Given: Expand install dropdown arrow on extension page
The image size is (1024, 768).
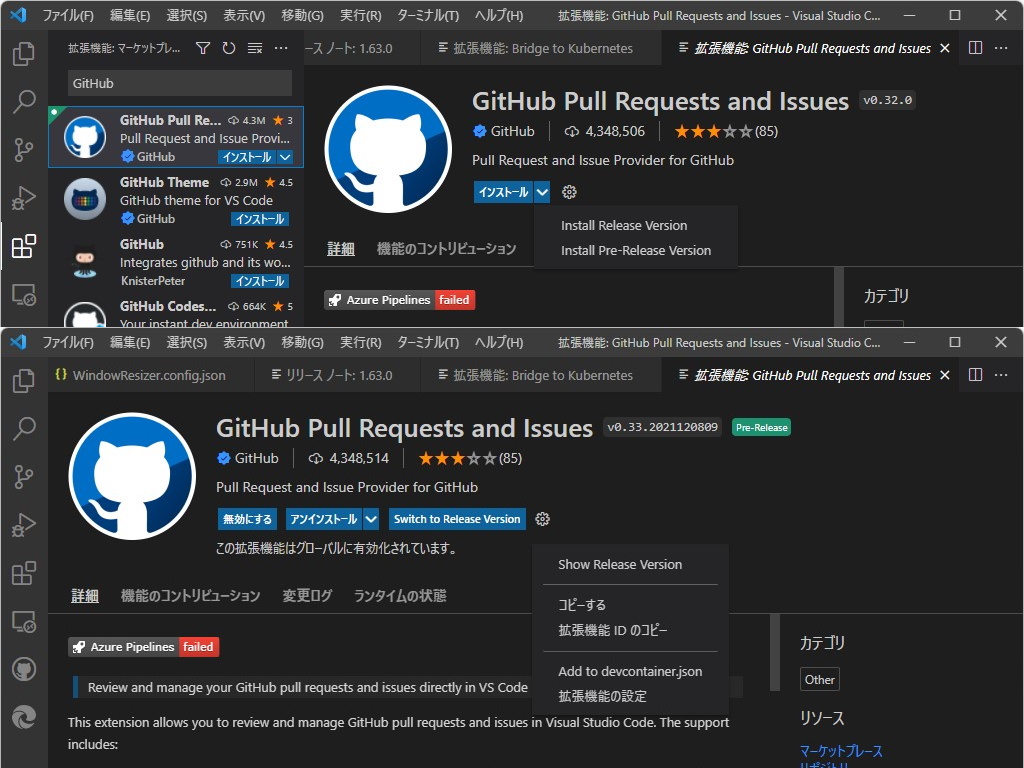Looking at the screenshot, I should click(x=542, y=192).
